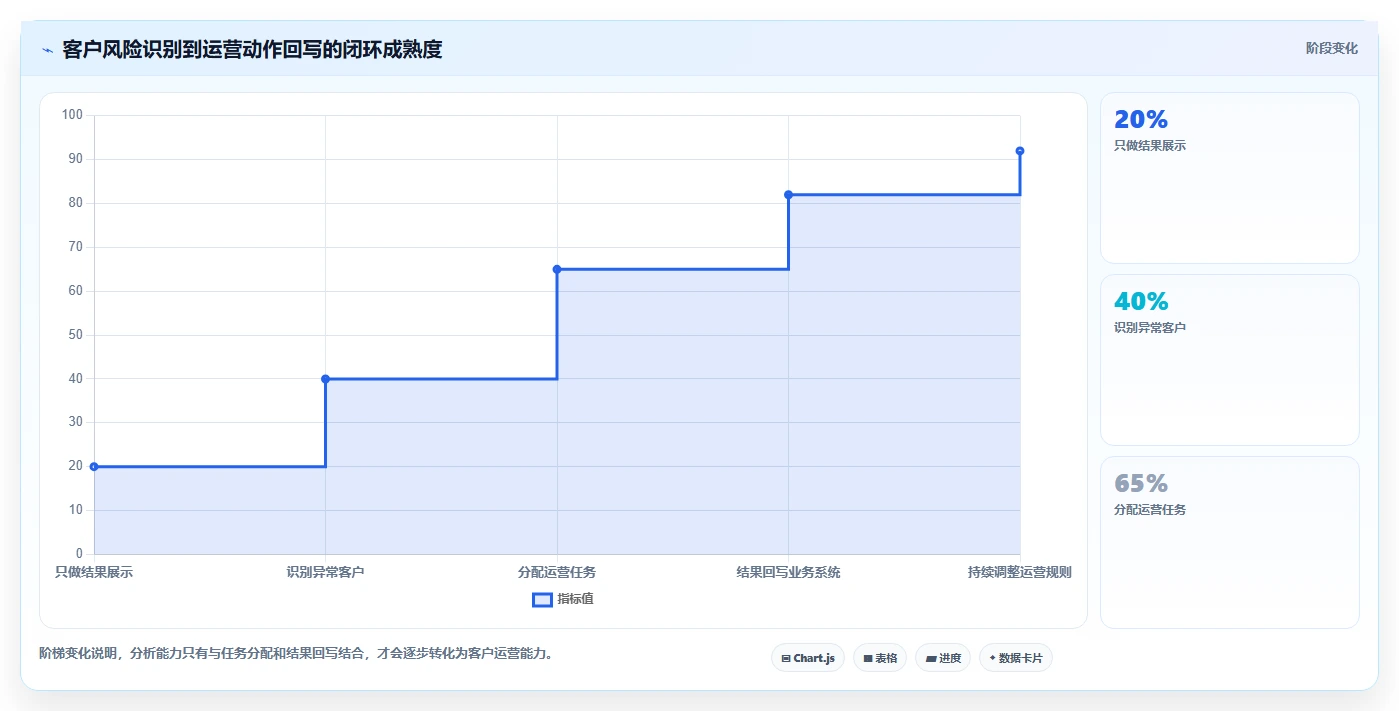Click the 结果回写业务系统 x-axis label
The width and height of the screenshot is (1399, 711).
click(788, 572)
